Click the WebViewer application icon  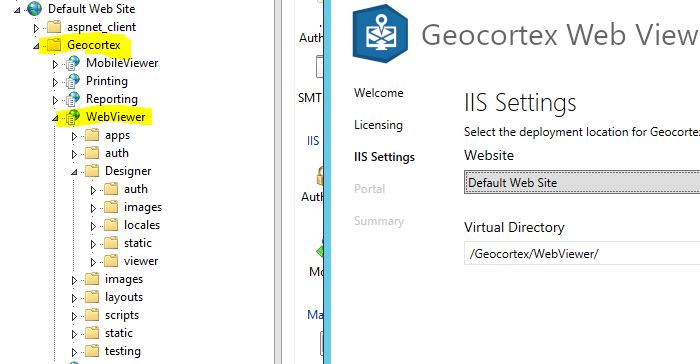tap(73, 117)
